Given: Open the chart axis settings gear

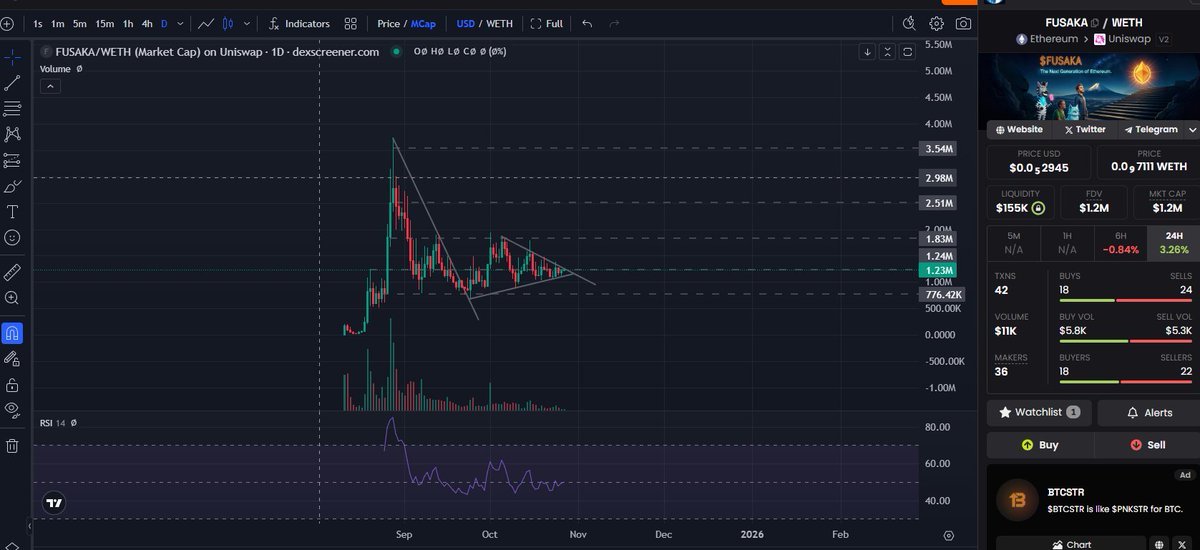Looking at the screenshot, I should coord(948,535).
